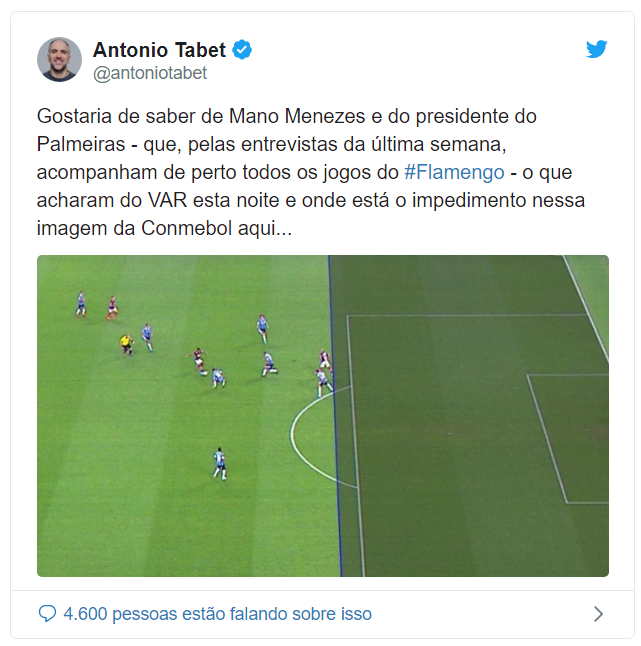Open the #Flamengo hashtag link
This screenshot has height=646, width=641.
[454, 172]
